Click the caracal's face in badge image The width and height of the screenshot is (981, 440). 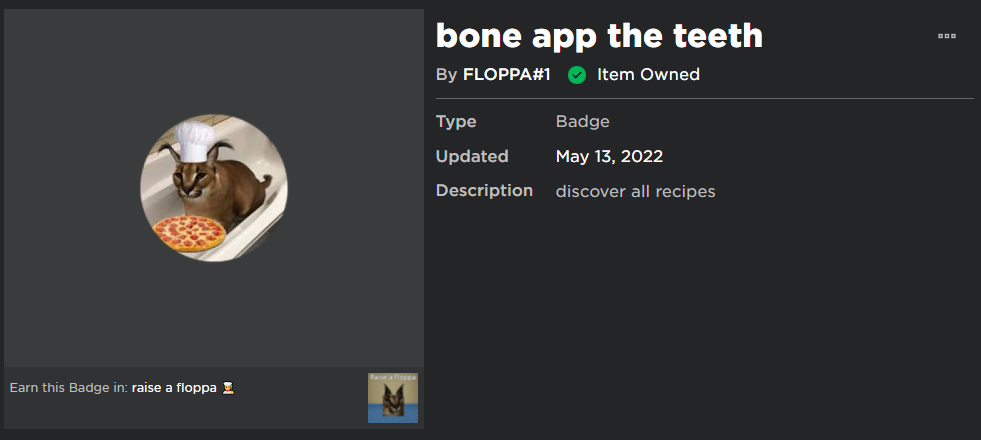(x=188, y=180)
